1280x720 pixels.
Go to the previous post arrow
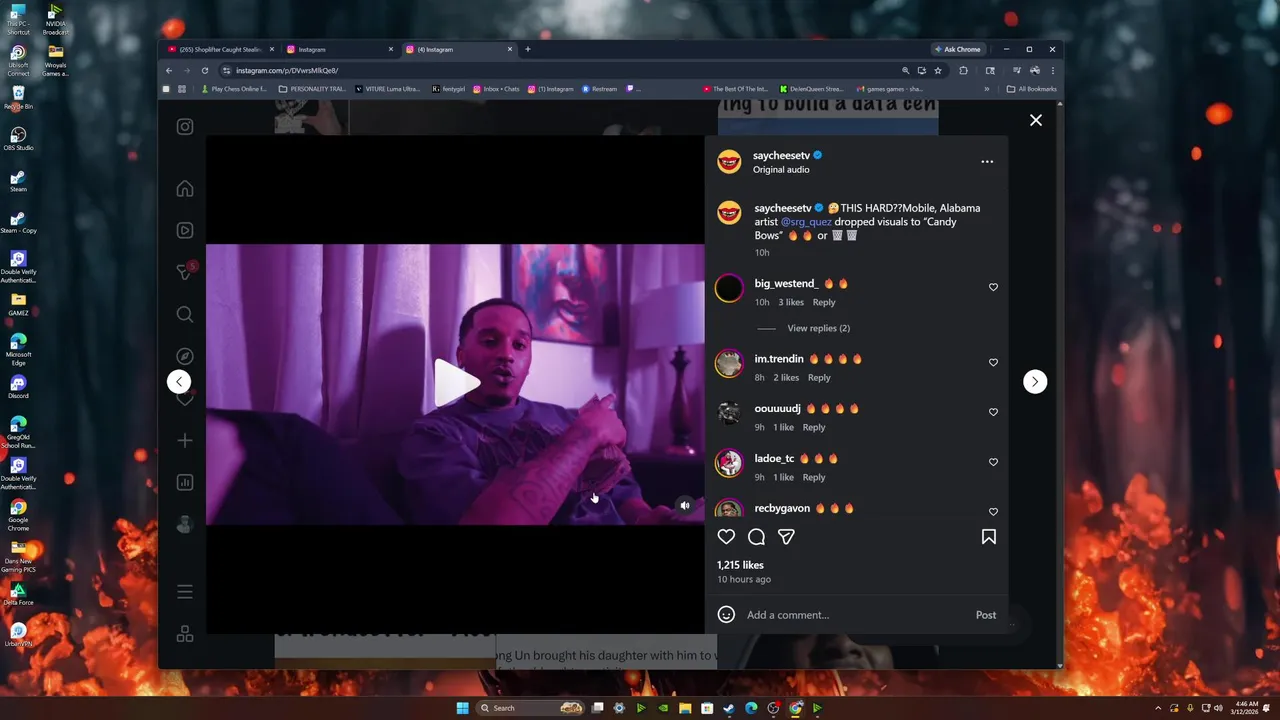tap(179, 381)
